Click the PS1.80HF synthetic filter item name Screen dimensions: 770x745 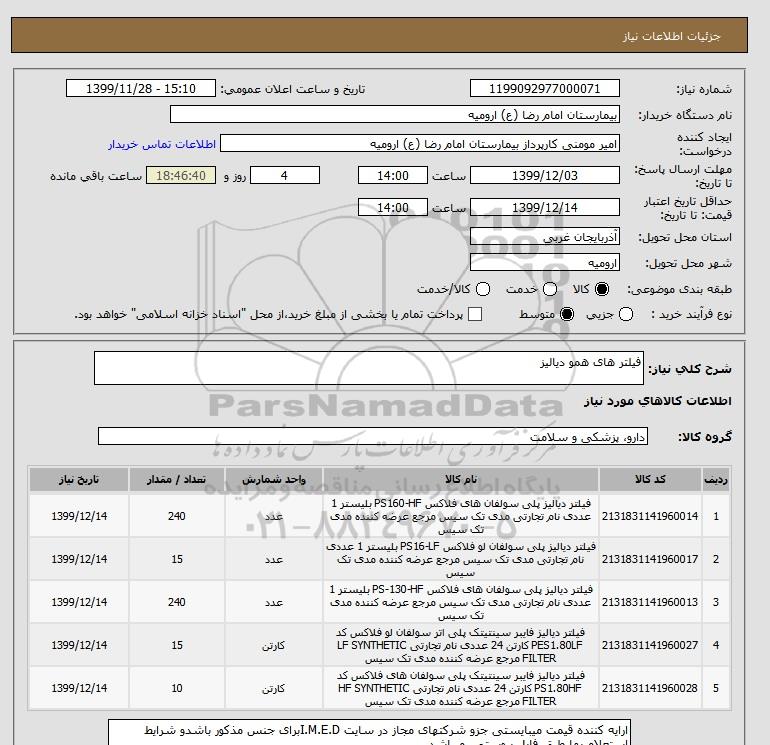point(461,688)
